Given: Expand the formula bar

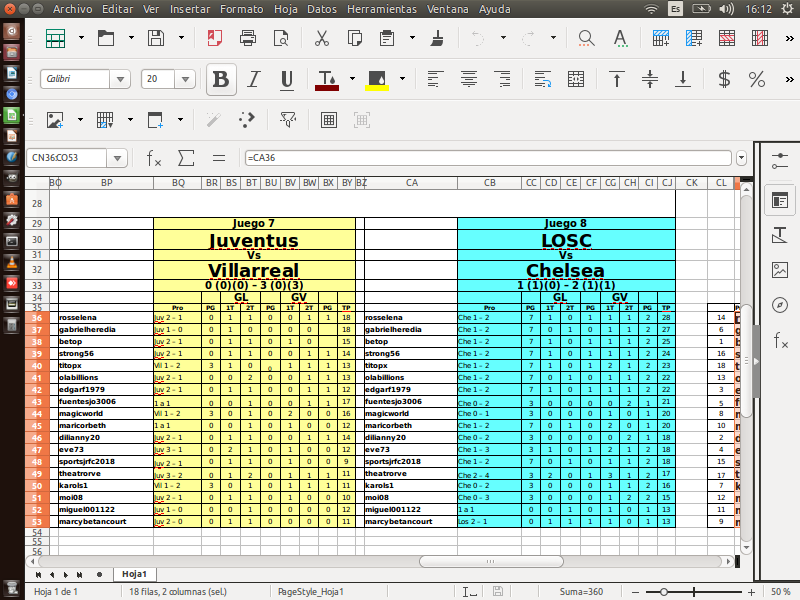Looking at the screenshot, I should 741,158.
